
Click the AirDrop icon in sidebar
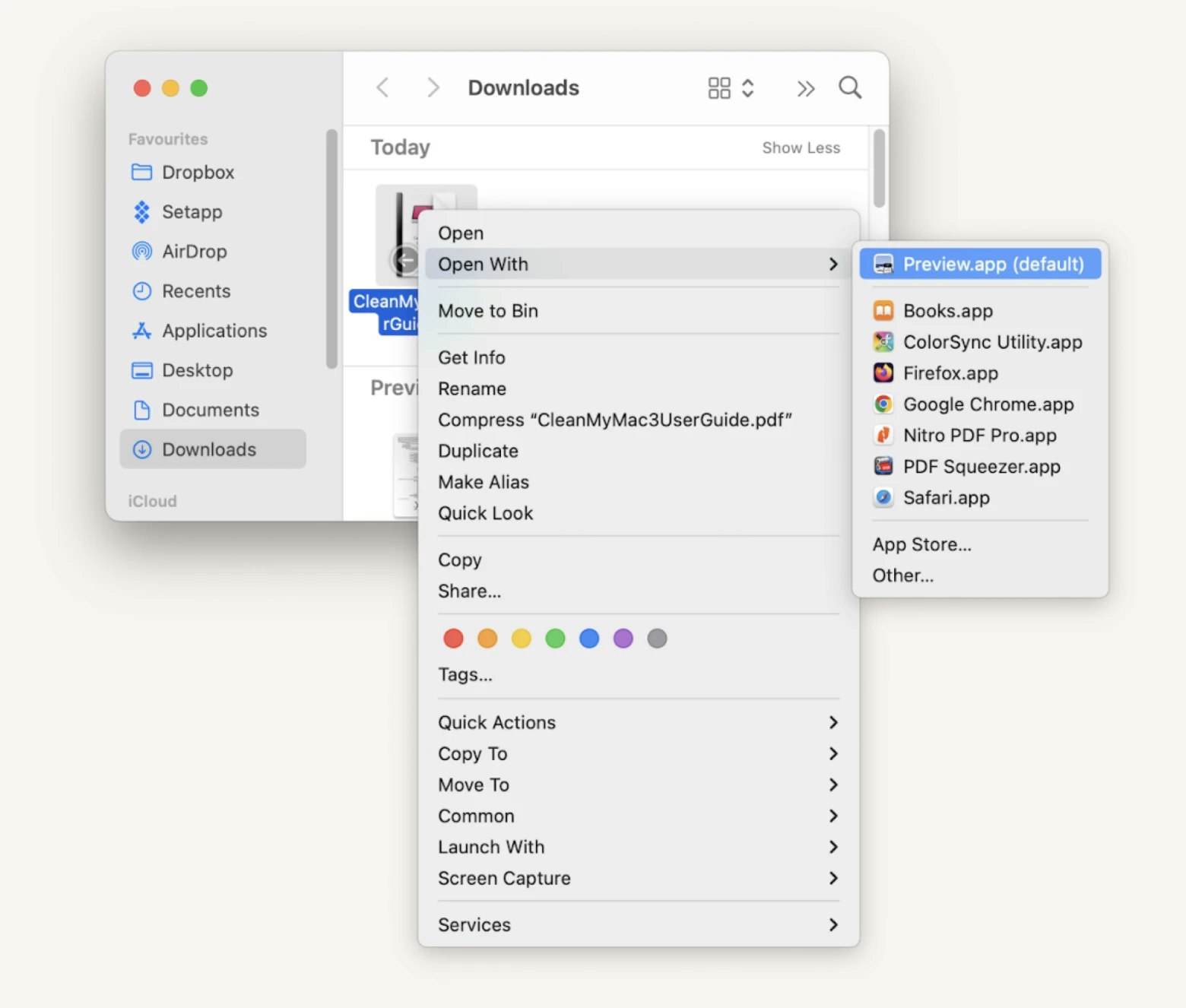coord(141,252)
